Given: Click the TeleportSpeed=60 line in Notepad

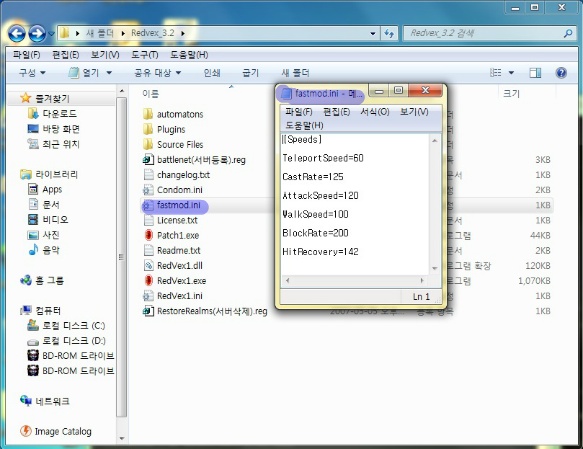Looking at the screenshot, I should 323,158.
